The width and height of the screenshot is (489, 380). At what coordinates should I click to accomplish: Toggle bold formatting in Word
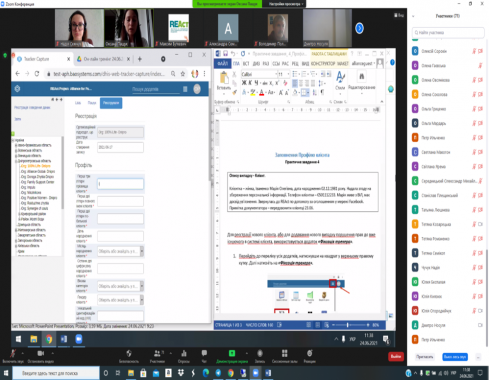pyautogui.click(x=244, y=83)
